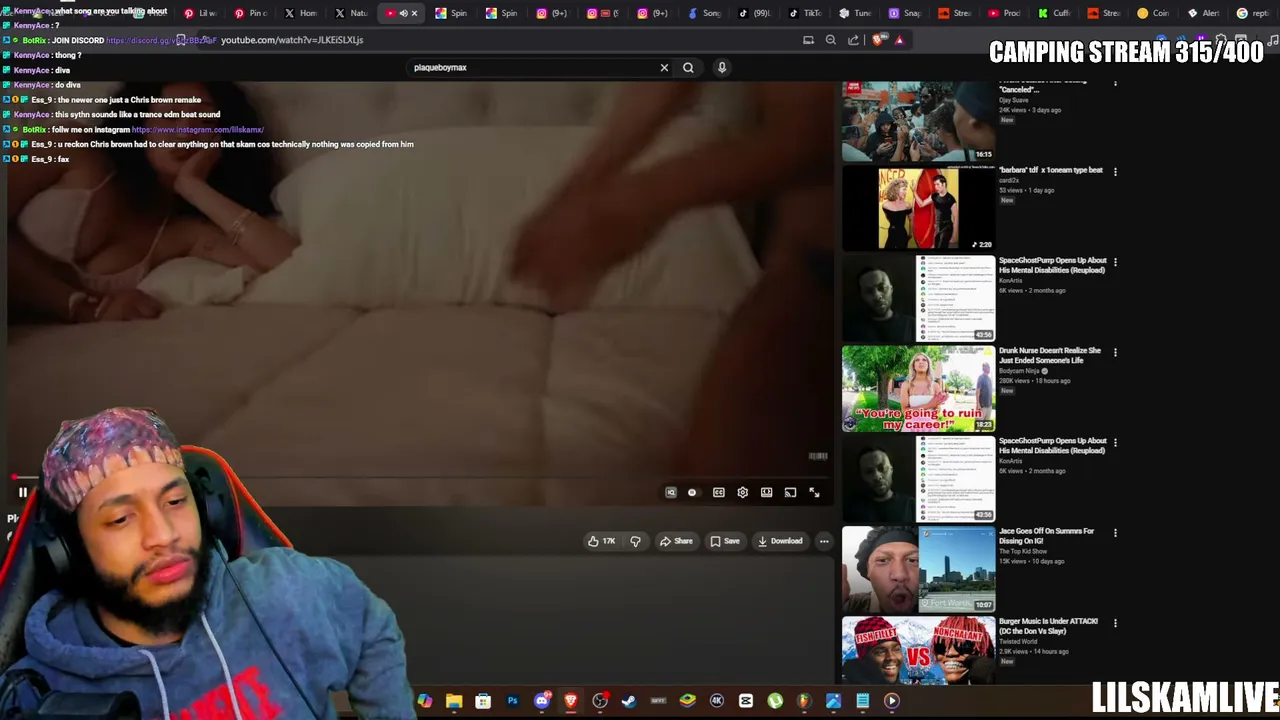The height and width of the screenshot is (720, 1280).
Task: Open Drunk Nurse Doesn't Realize video title
Action: click(1050, 355)
